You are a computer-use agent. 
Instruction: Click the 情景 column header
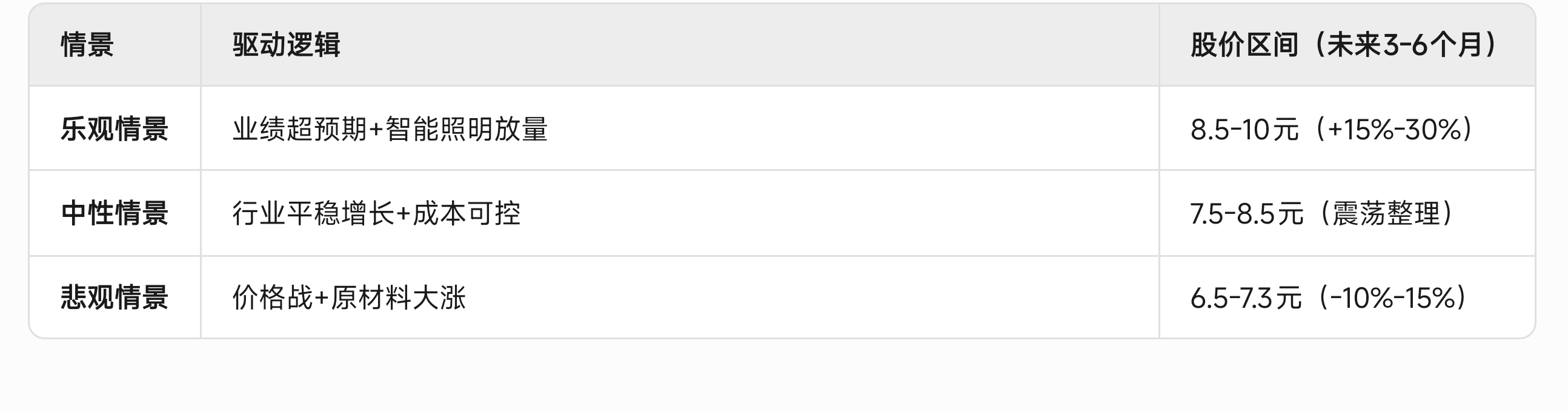coord(87,45)
